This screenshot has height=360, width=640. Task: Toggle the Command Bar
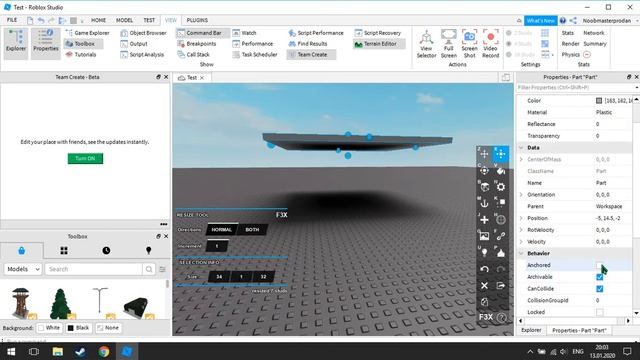click(203, 33)
